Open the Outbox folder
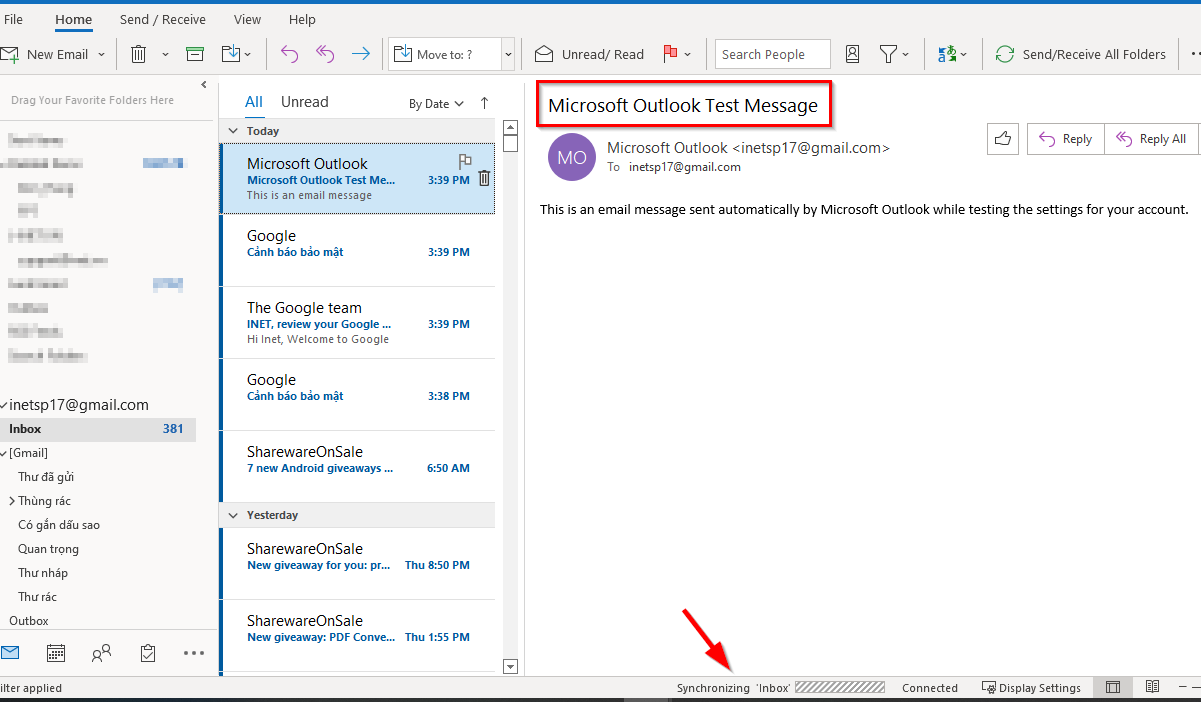1201x702 pixels. 29,621
